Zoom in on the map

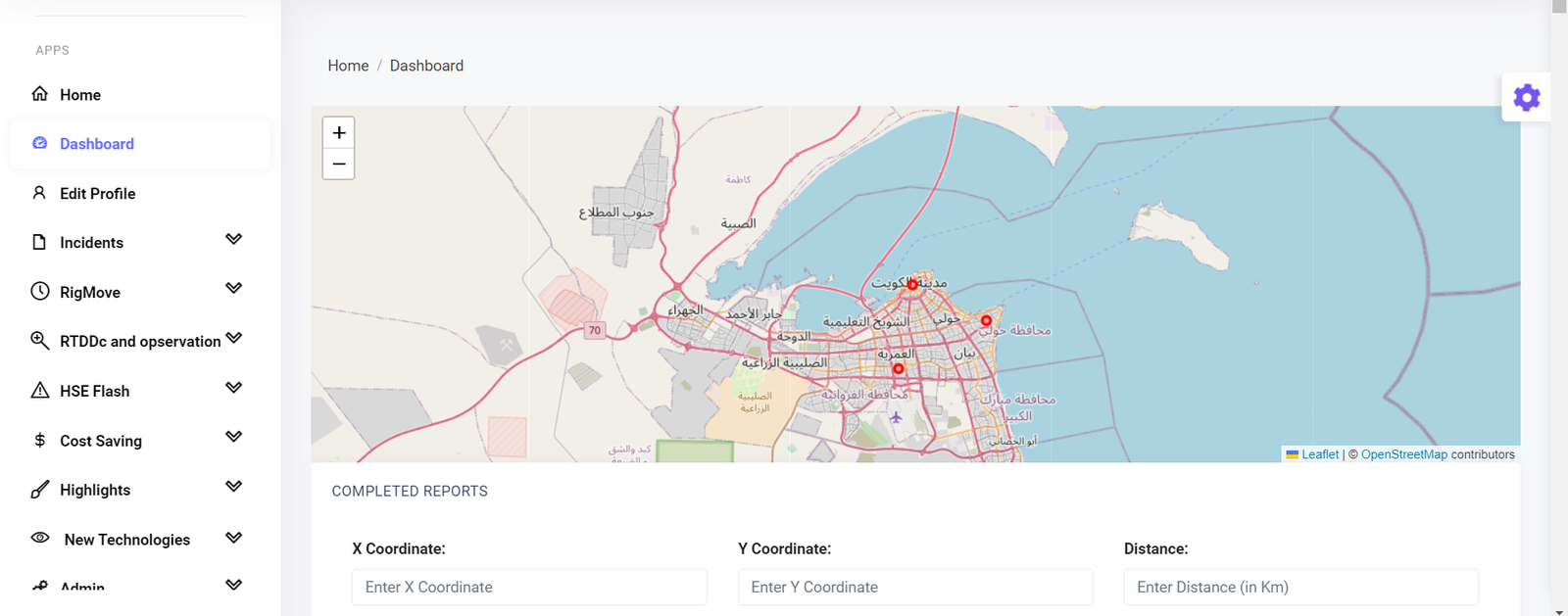(x=338, y=132)
